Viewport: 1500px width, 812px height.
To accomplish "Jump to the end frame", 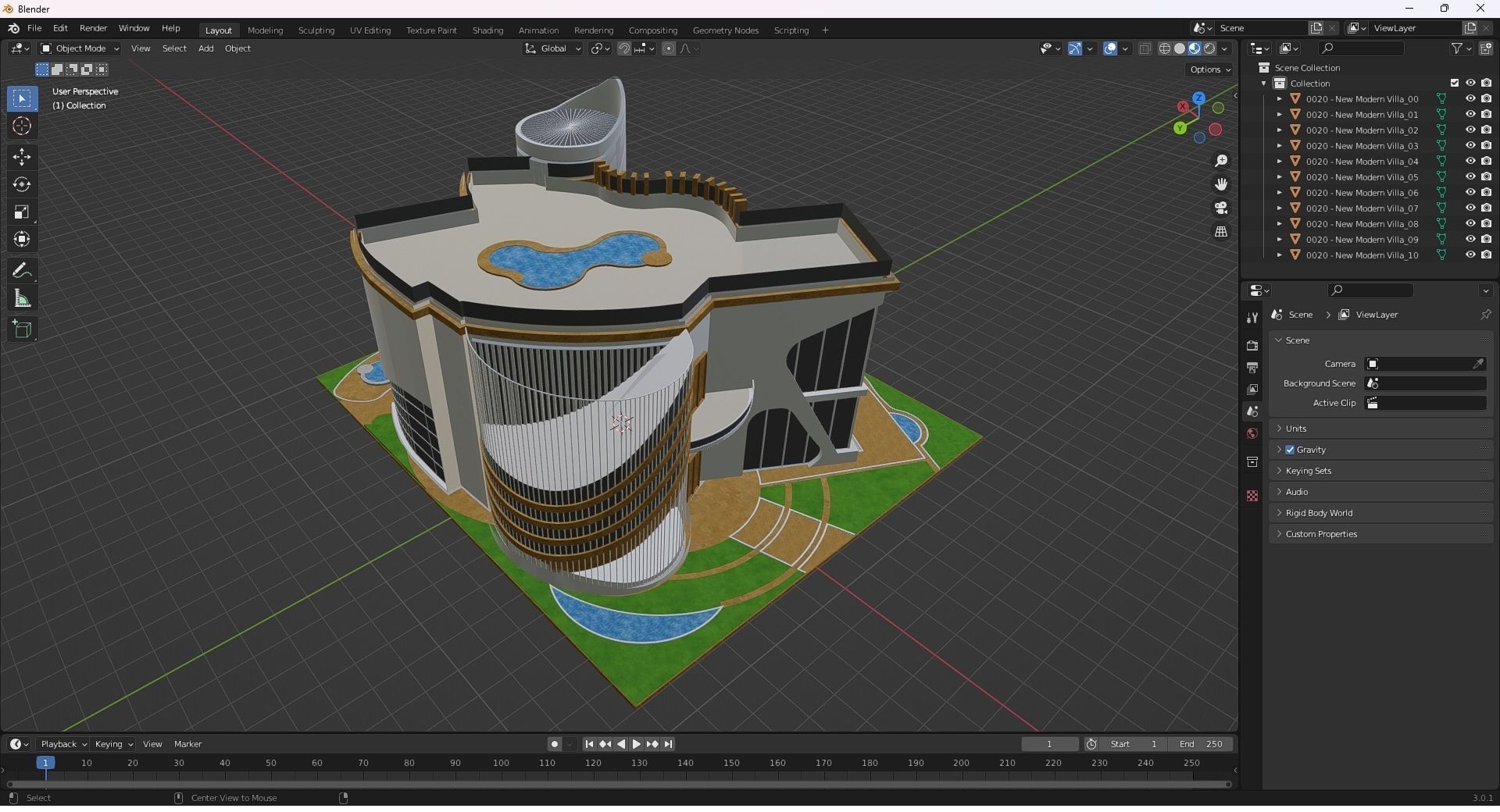I will click(x=668, y=744).
